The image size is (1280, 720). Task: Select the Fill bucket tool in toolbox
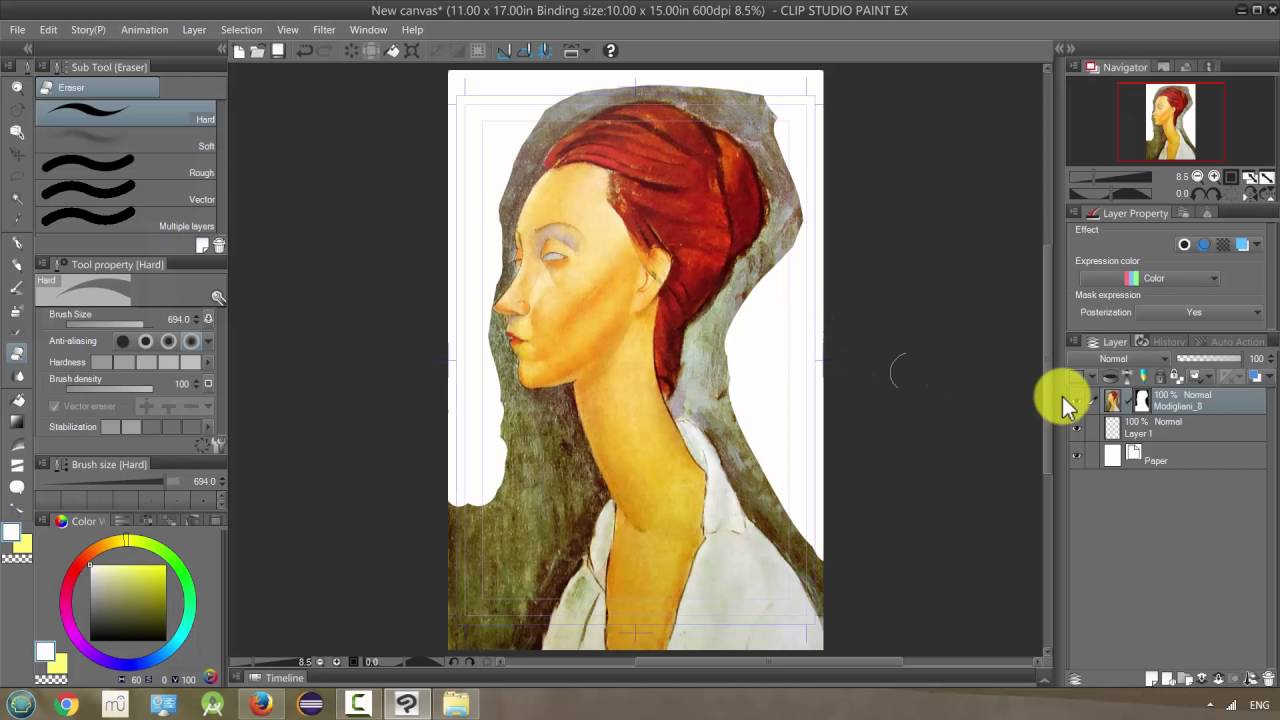pyautogui.click(x=17, y=399)
